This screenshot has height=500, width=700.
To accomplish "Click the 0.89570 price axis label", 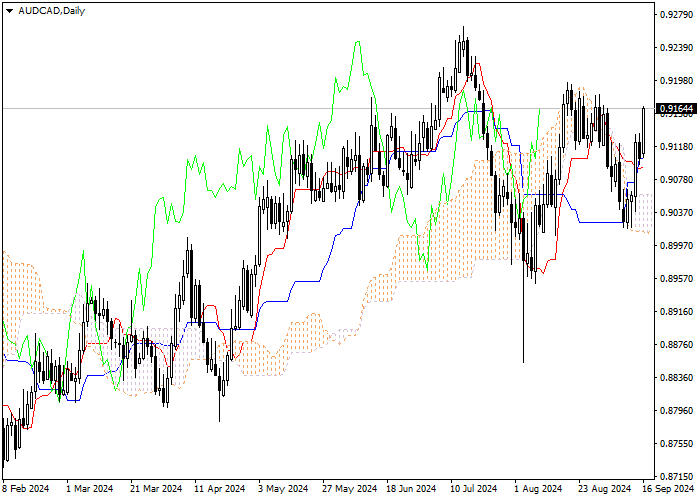I will [x=676, y=279].
